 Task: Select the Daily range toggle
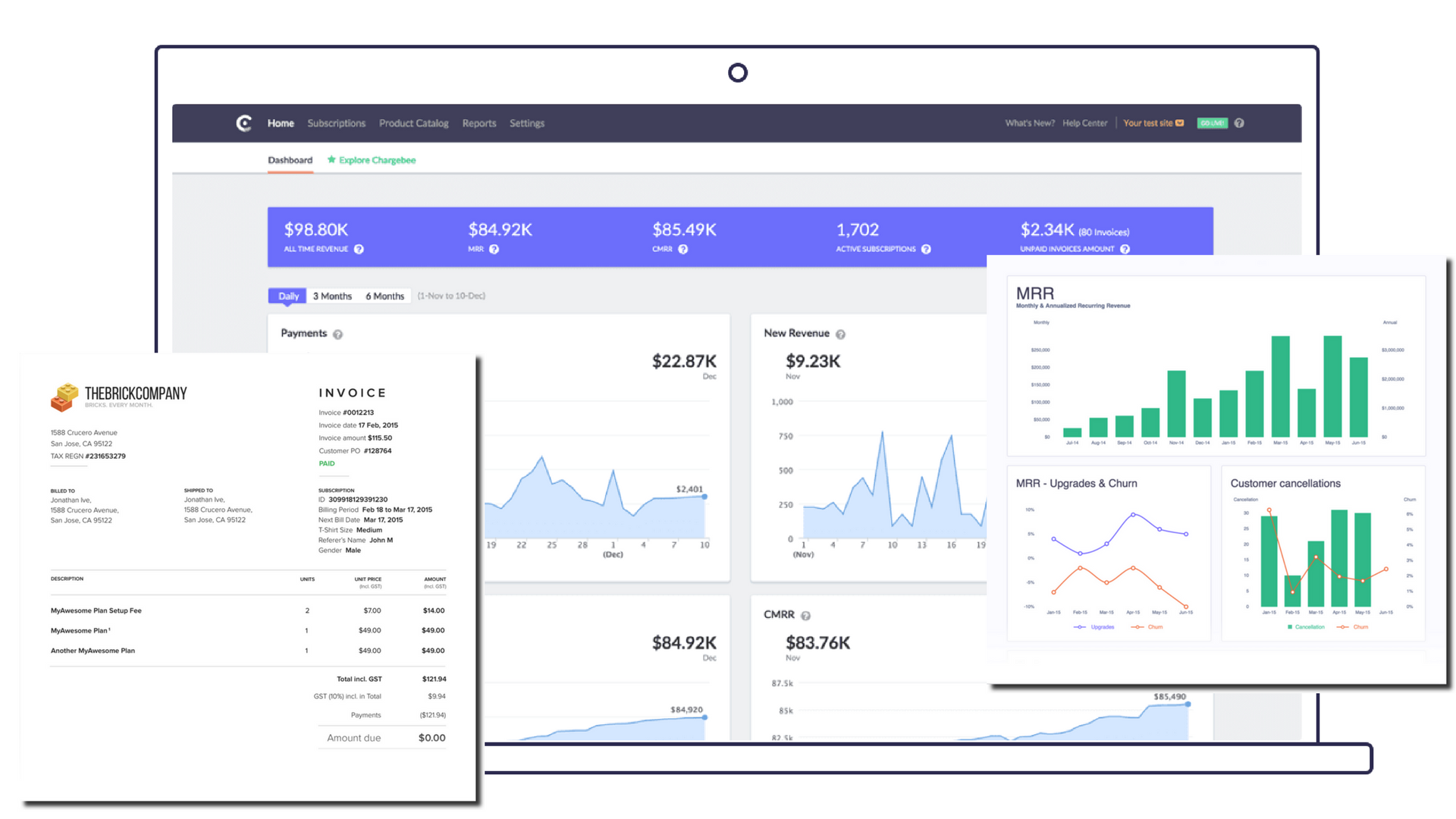[288, 297]
